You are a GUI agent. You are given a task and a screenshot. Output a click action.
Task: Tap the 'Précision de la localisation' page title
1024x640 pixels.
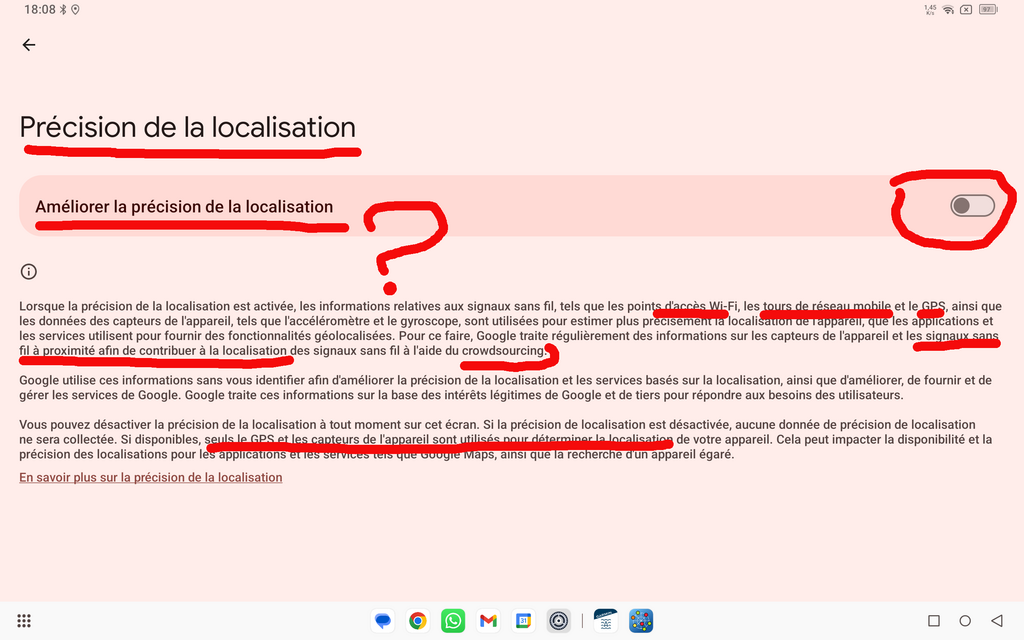pos(188,128)
